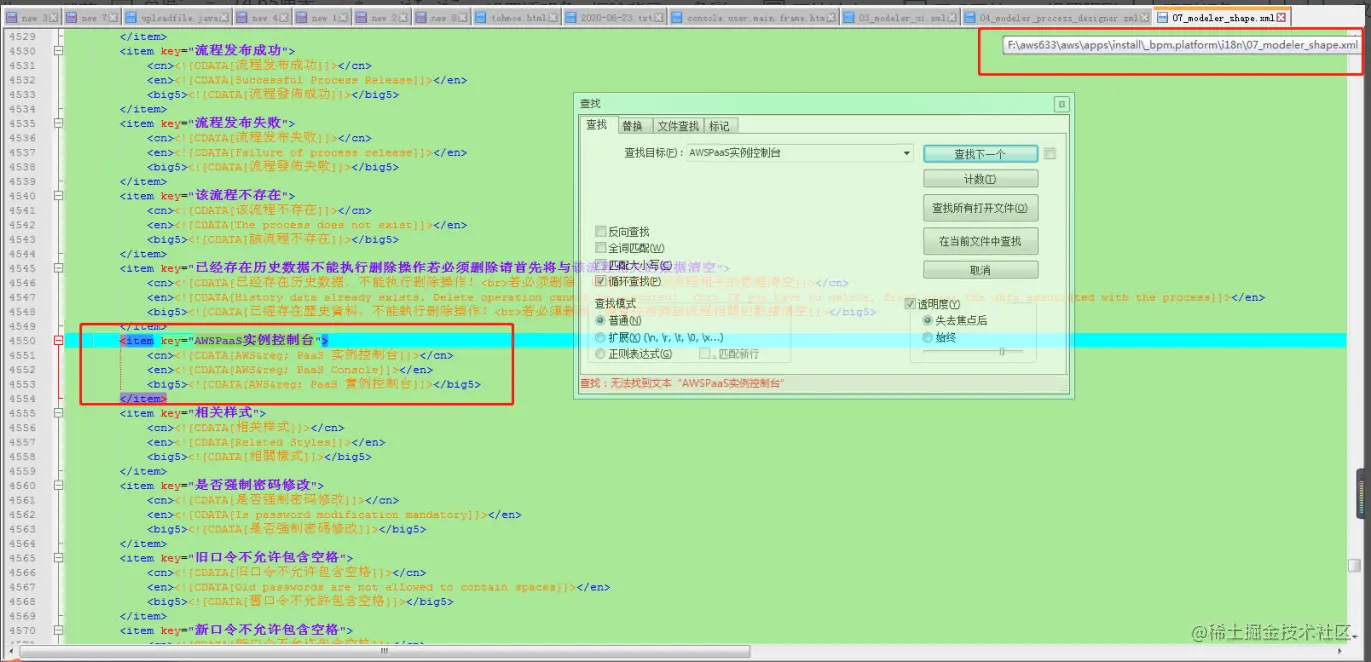The width and height of the screenshot is (1371, 662).
Task: Collapse the fold at line 4540
Action: click(x=58, y=196)
